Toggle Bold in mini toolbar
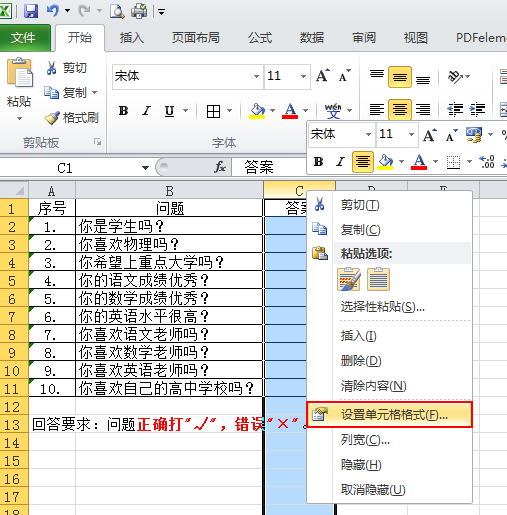Screen dimensions: 507x515 pos(318,162)
